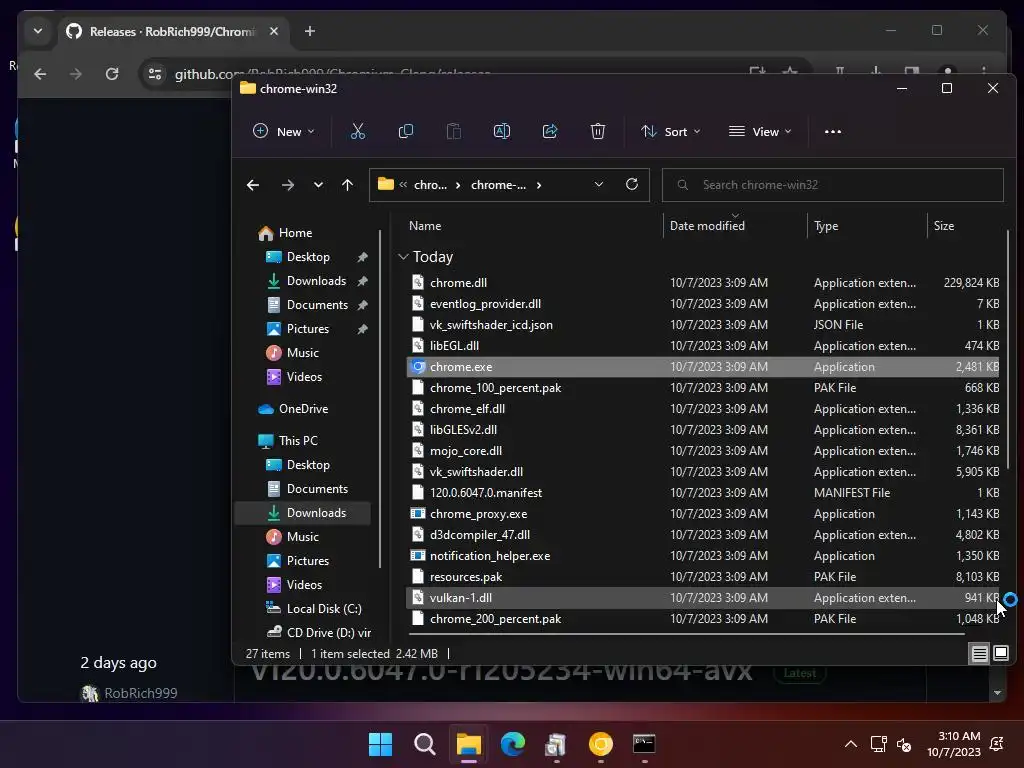Select 120.0.6047.0.manifest file
Screen dimensions: 1024x768
[x=702, y=493]
